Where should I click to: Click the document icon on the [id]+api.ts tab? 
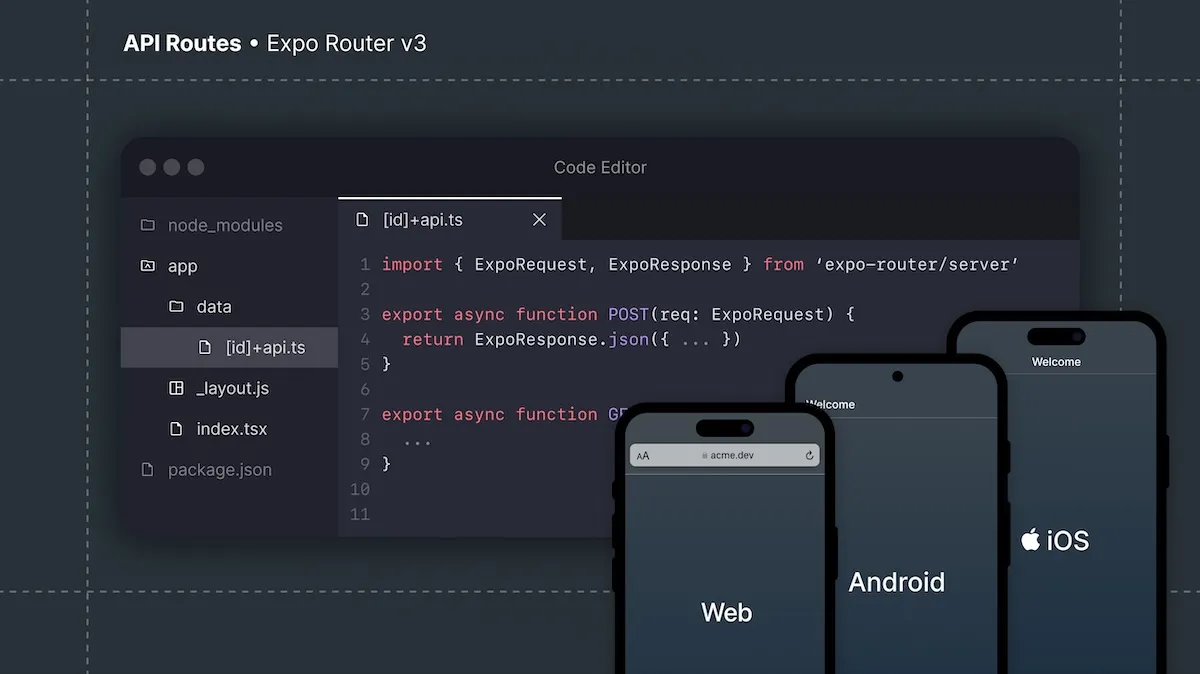coord(362,219)
